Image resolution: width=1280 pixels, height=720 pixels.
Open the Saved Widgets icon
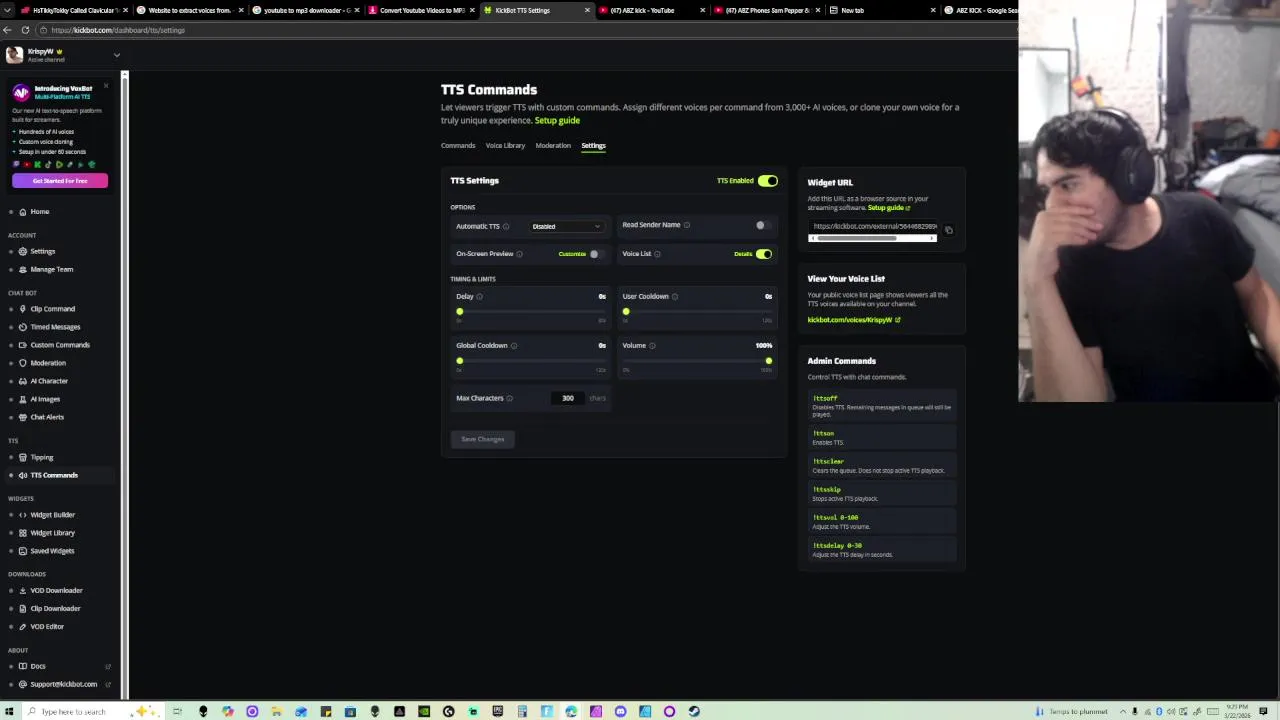(x=23, y=551)
